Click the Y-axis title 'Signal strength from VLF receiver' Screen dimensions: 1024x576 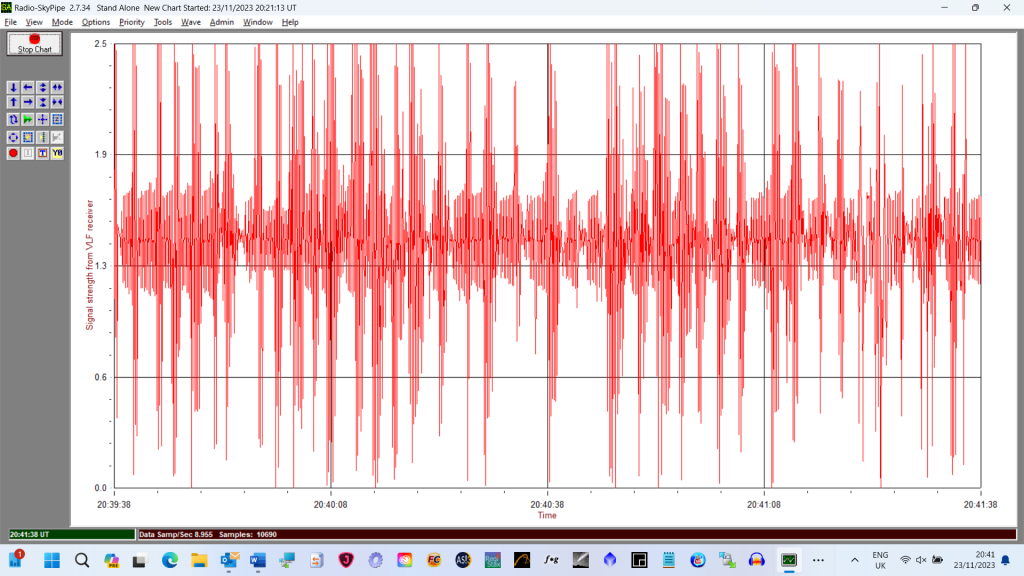[90, 265]
